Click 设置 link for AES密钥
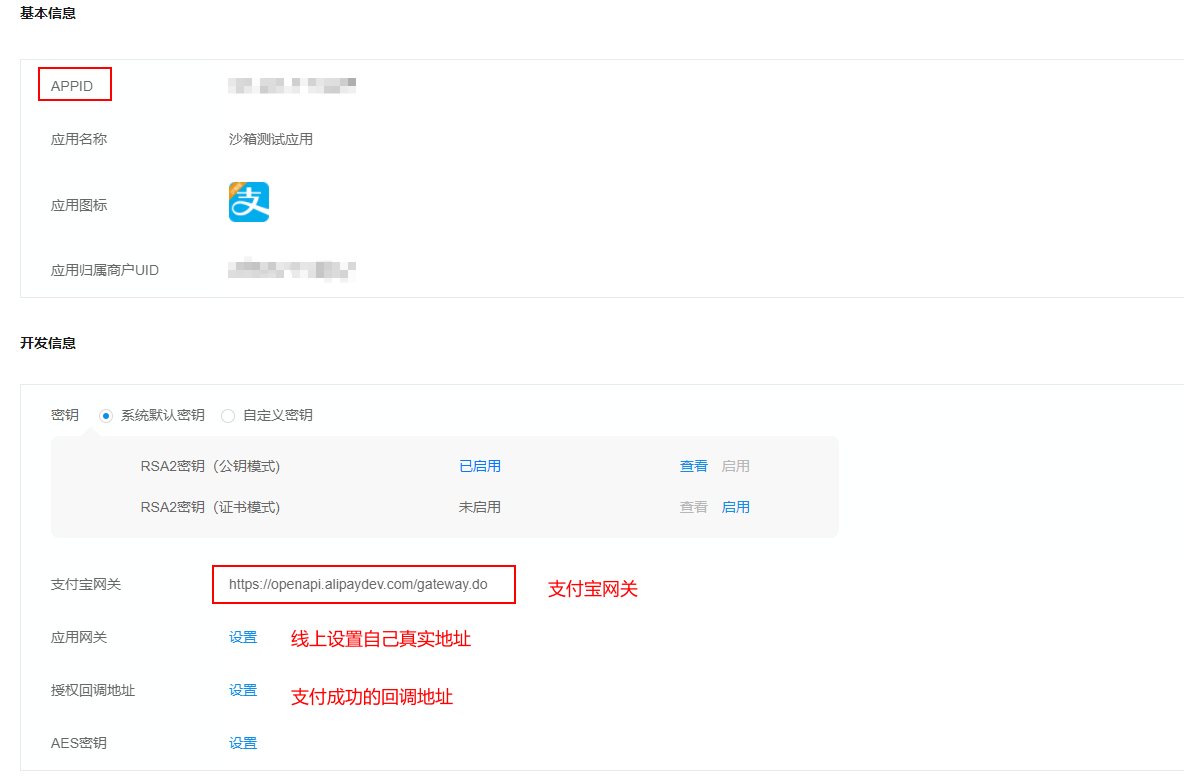Image resolution: width=1184 pixels, height=777 pixels. pyautogui.click(x=243, y=743)
